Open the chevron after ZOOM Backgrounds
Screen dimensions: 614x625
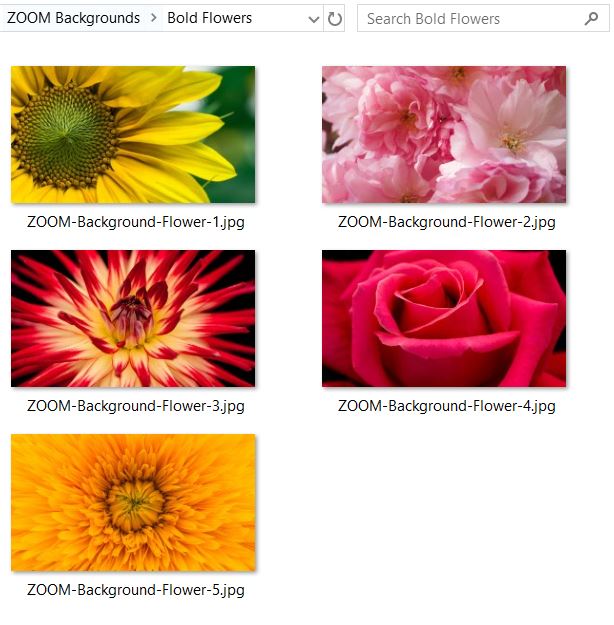[154, 18]
